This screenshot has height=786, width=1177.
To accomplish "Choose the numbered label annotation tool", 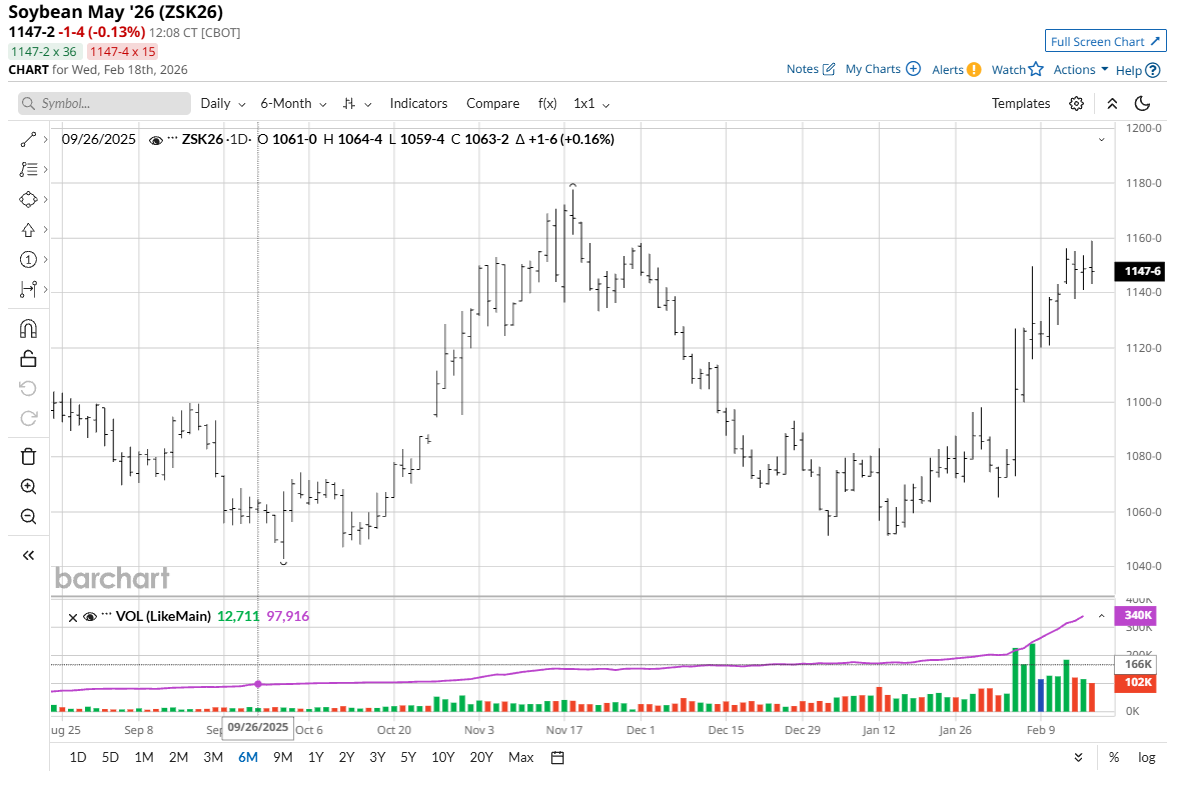I will pyautogui.click(x=29, y=260).
